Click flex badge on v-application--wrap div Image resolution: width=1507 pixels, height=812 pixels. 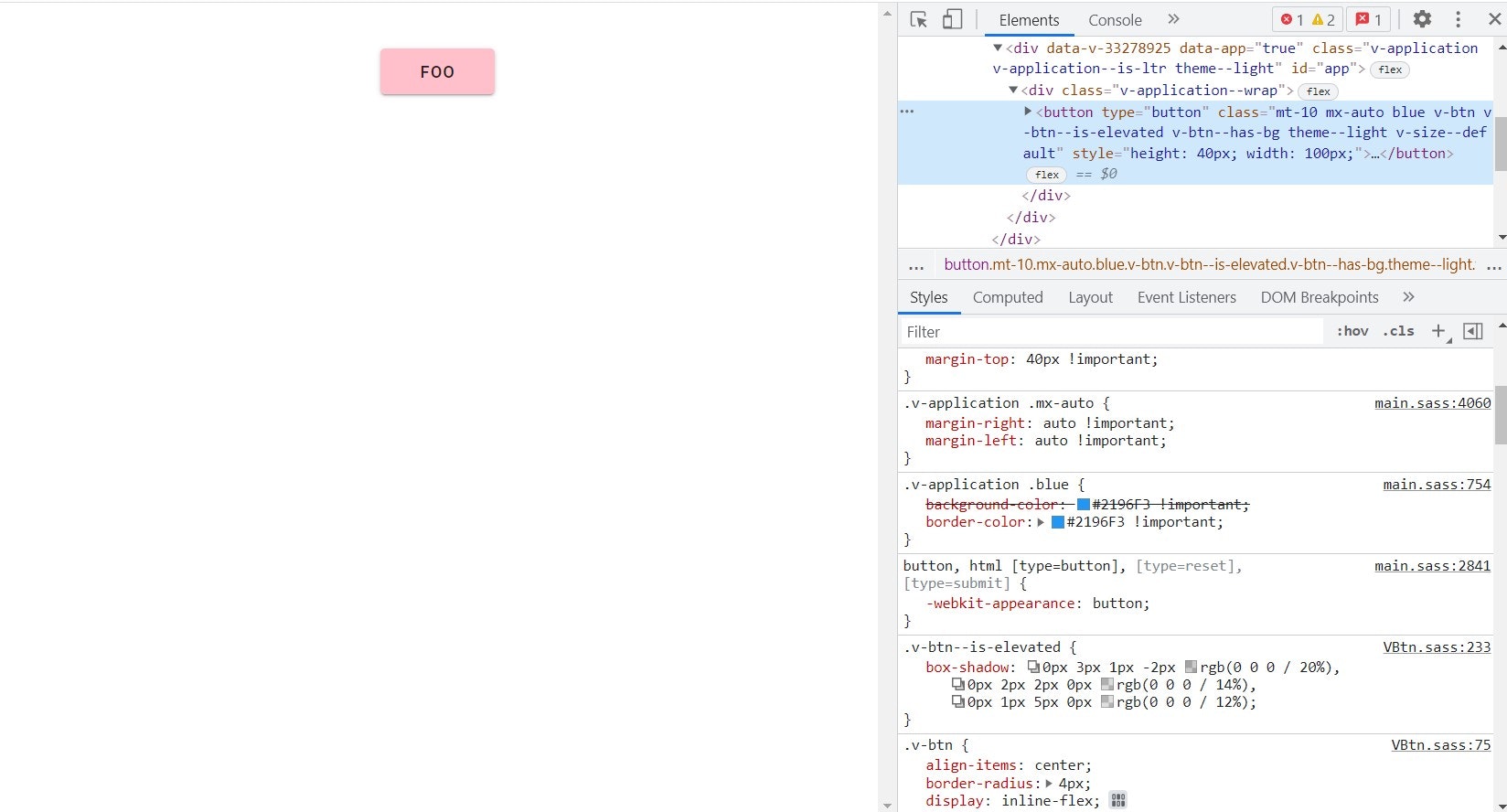coord(1319,91)
